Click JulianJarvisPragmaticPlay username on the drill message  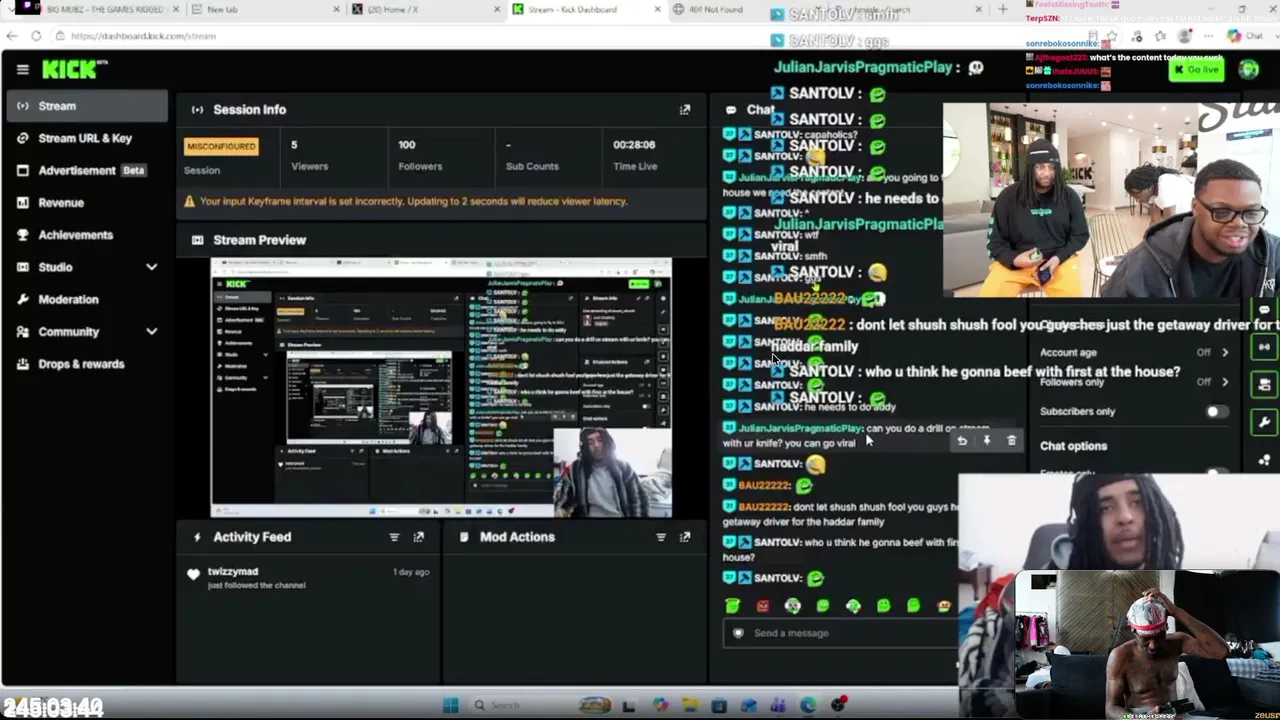pyautogui.click(x=800, y=429)
